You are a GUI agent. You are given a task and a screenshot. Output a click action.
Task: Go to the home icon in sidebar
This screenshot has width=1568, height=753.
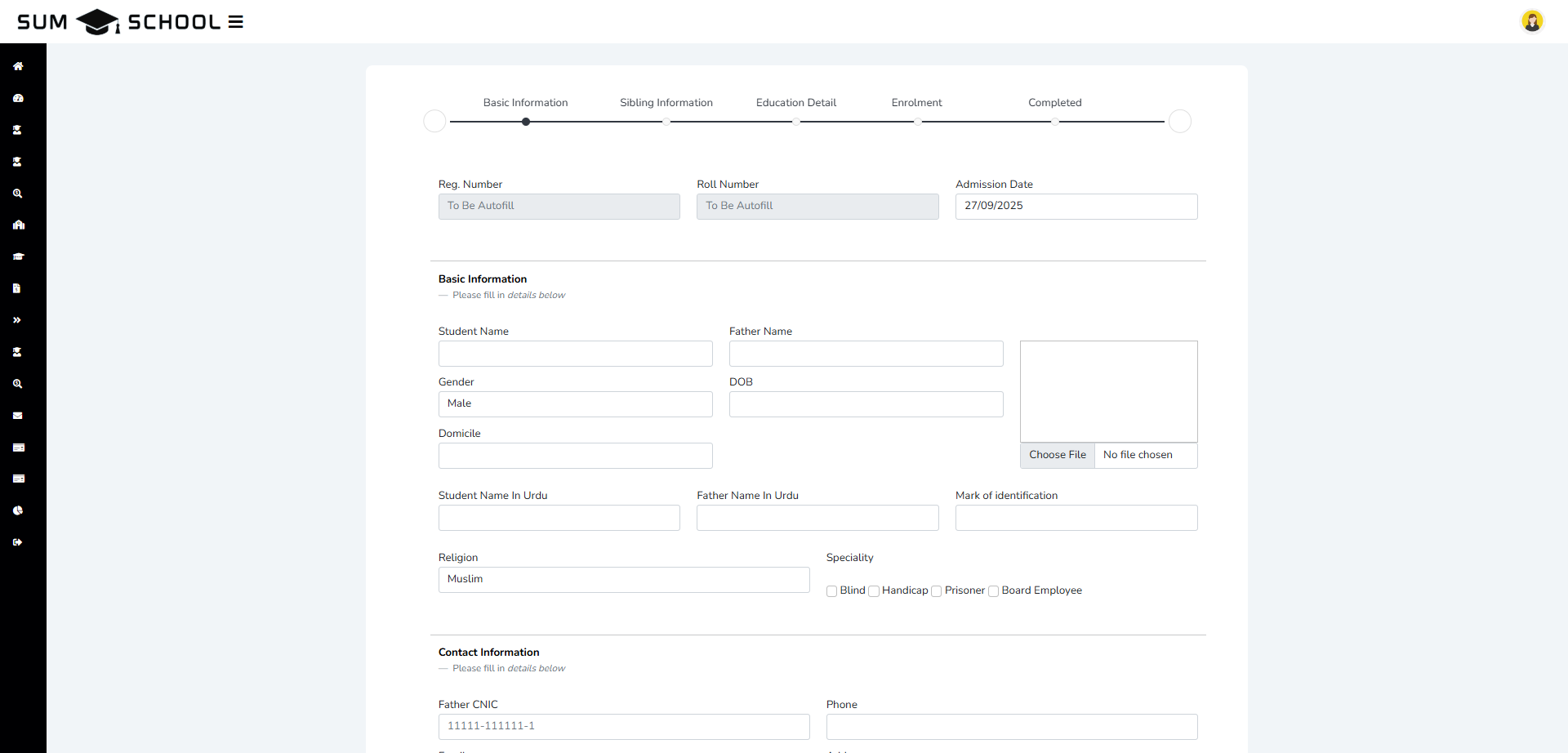[18, 66]
